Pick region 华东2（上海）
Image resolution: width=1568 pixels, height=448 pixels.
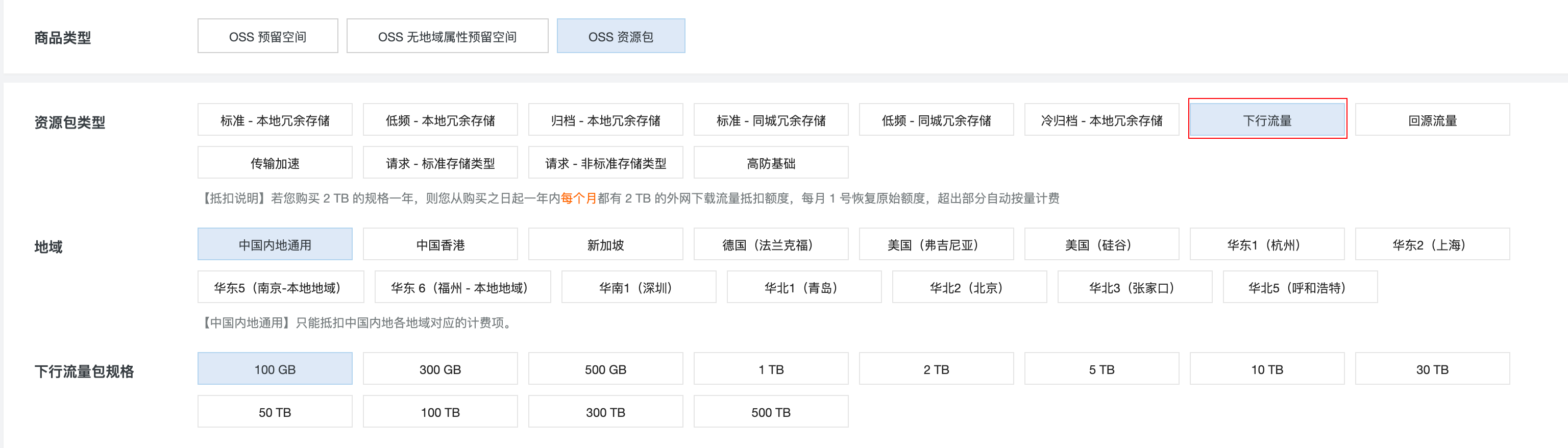click(1433, 244)
